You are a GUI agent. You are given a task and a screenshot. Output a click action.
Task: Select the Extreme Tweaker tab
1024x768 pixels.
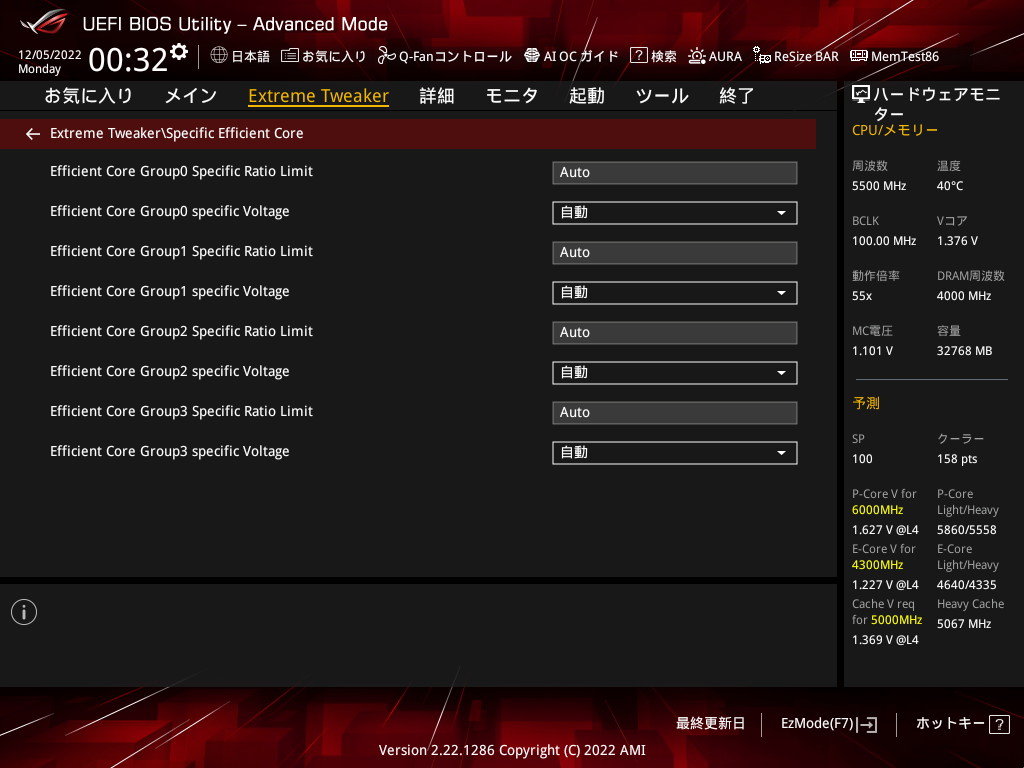(x=319, y=96)
